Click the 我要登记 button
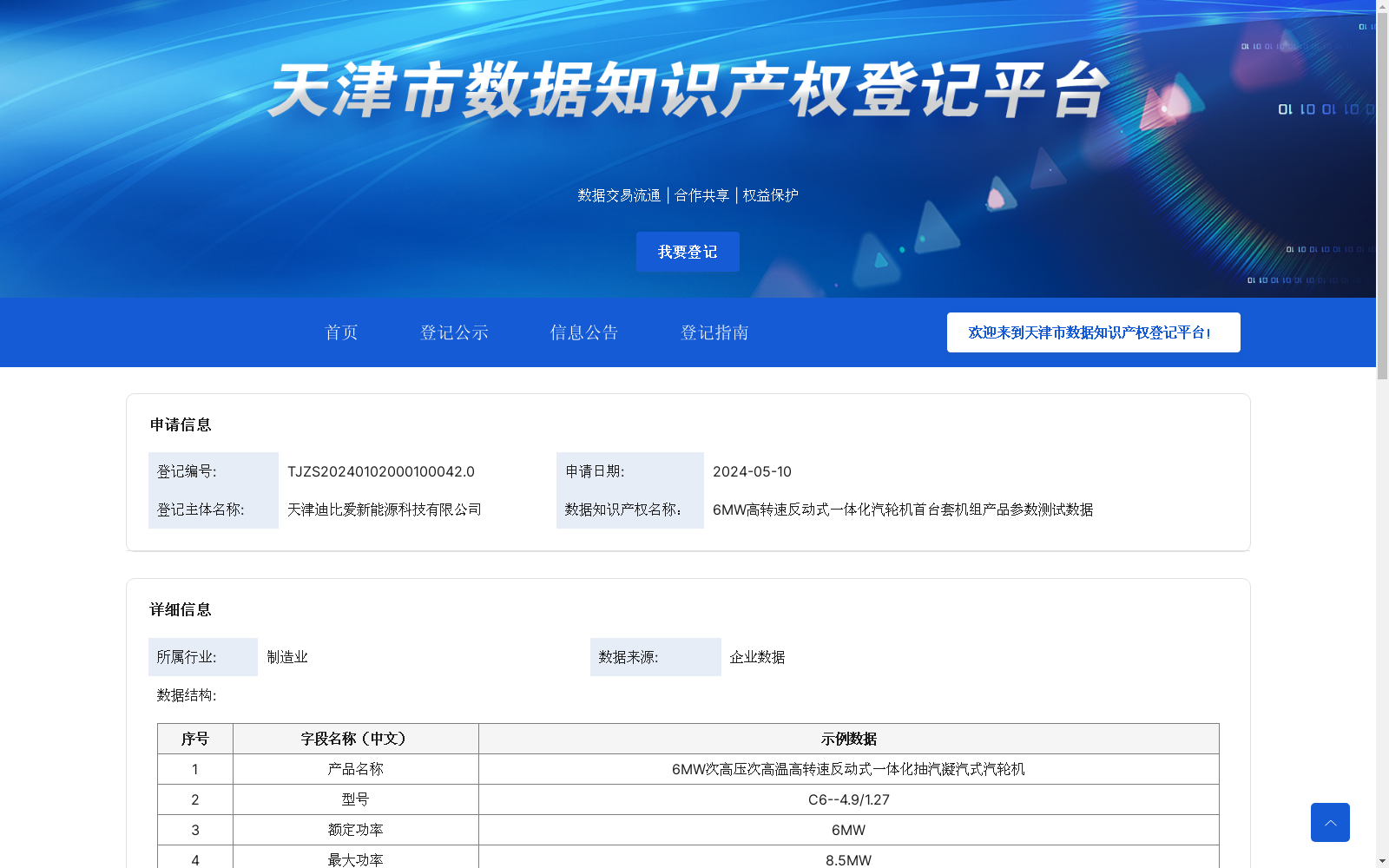Image resolution: width=1389 pixels, height=868 pixels. [x=688, y=252]
